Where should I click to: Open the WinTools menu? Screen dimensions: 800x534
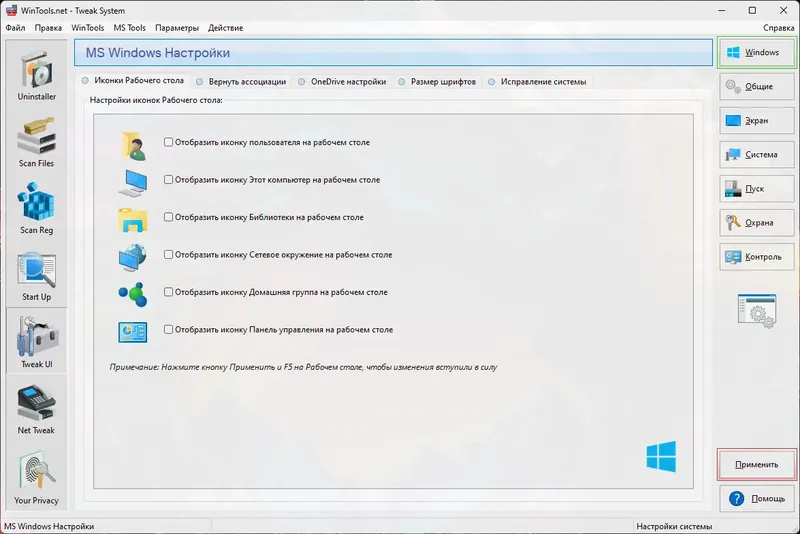pos(87,28)
